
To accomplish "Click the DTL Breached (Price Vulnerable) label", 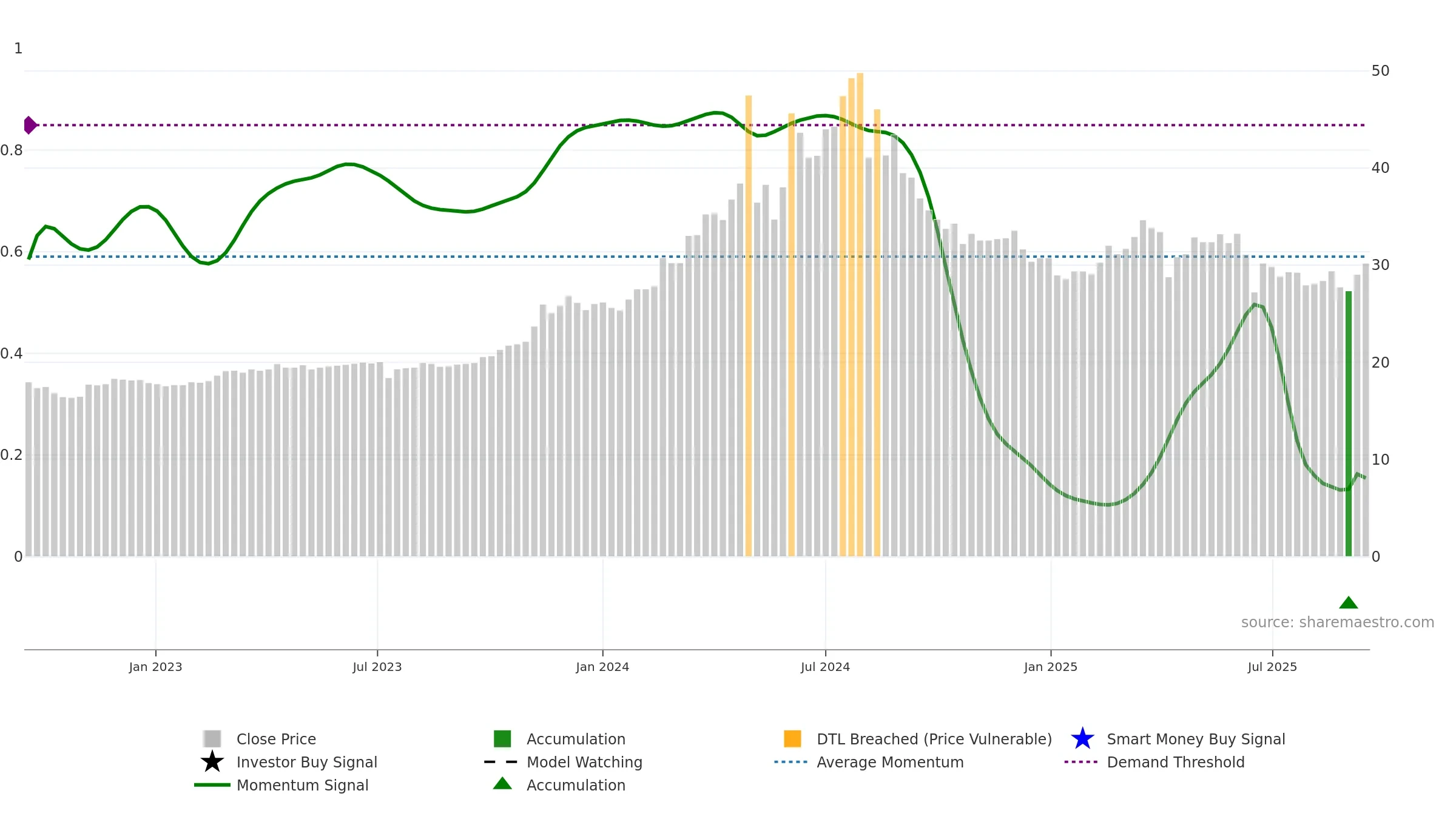I will pos(934,739).
